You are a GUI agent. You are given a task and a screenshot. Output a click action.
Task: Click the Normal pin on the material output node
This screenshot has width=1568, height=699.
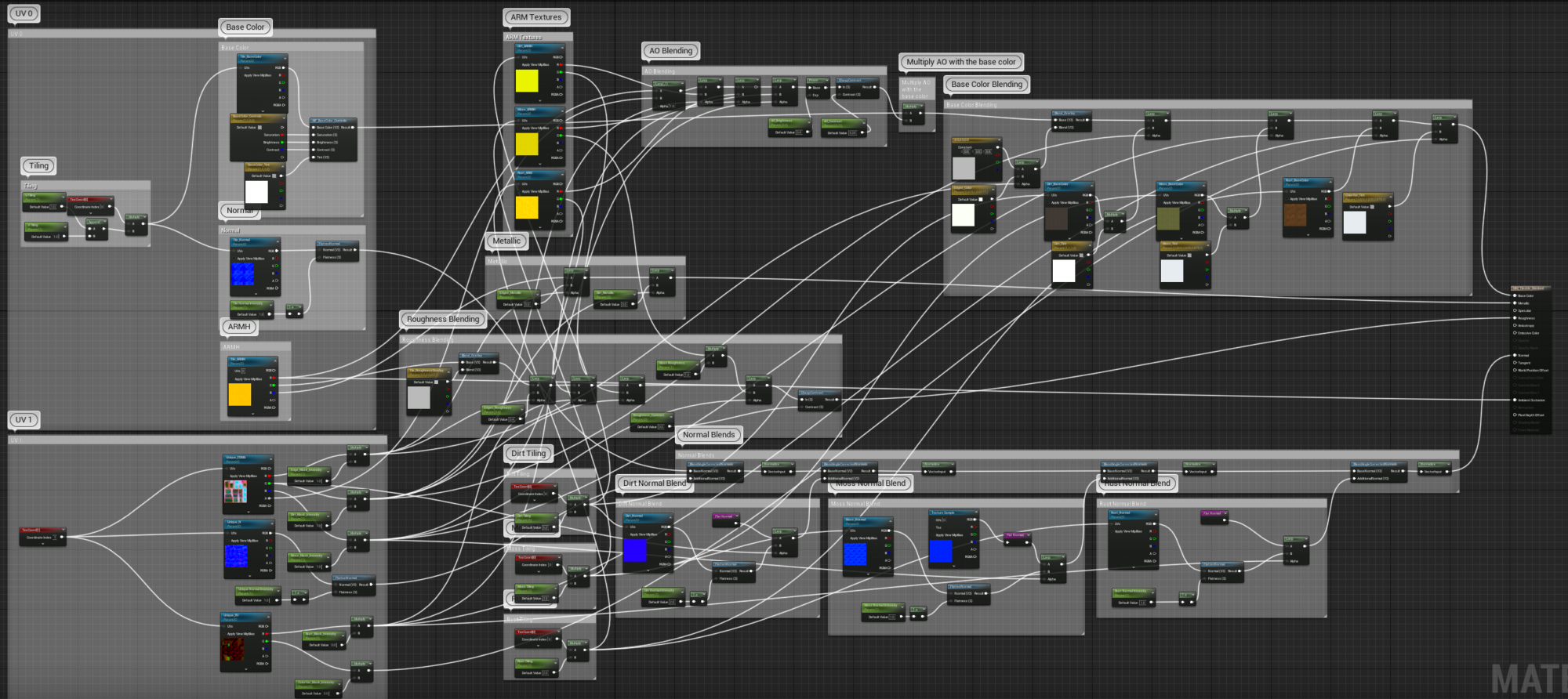click(1515, 355)
